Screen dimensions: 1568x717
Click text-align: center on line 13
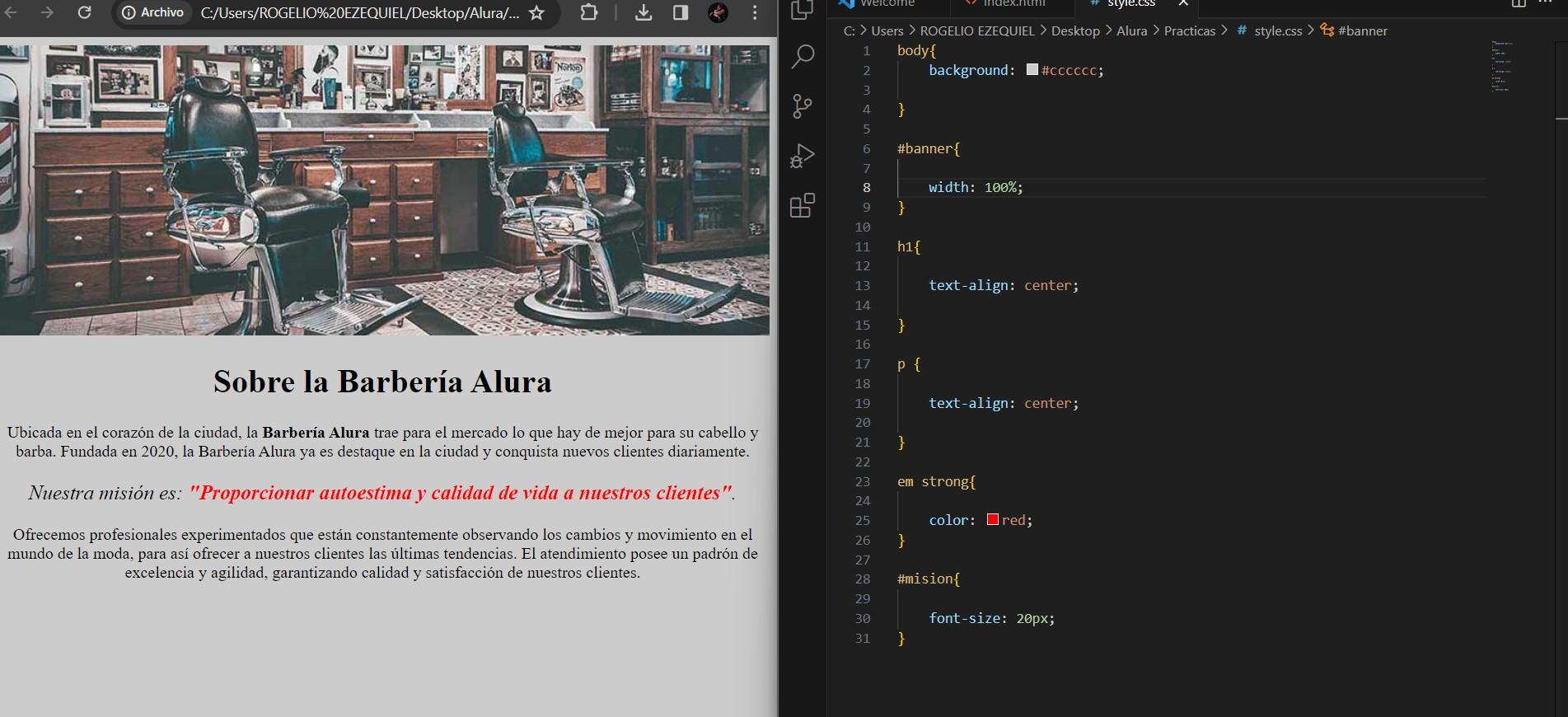coord(1004,285)
